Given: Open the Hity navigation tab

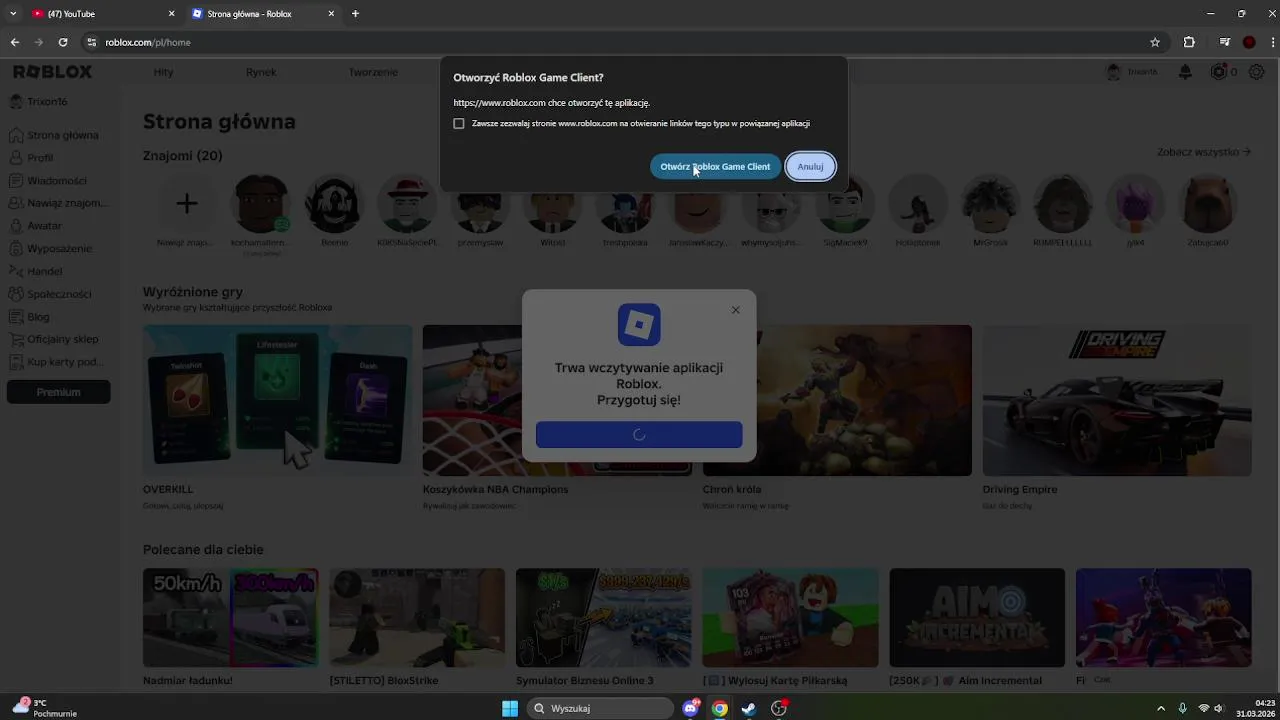Looking at the screenshot, I should pos(163,72).
